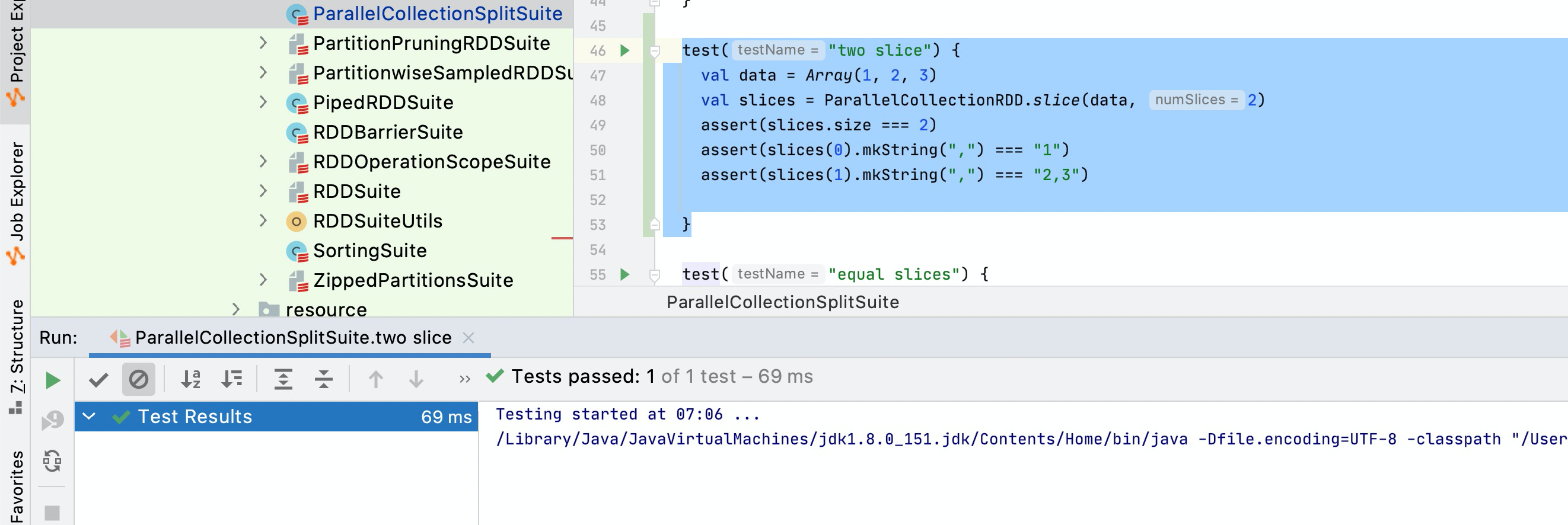1568x525 pixels.
Task: Expand RDDSuite tree node
Action: [263, 191]
